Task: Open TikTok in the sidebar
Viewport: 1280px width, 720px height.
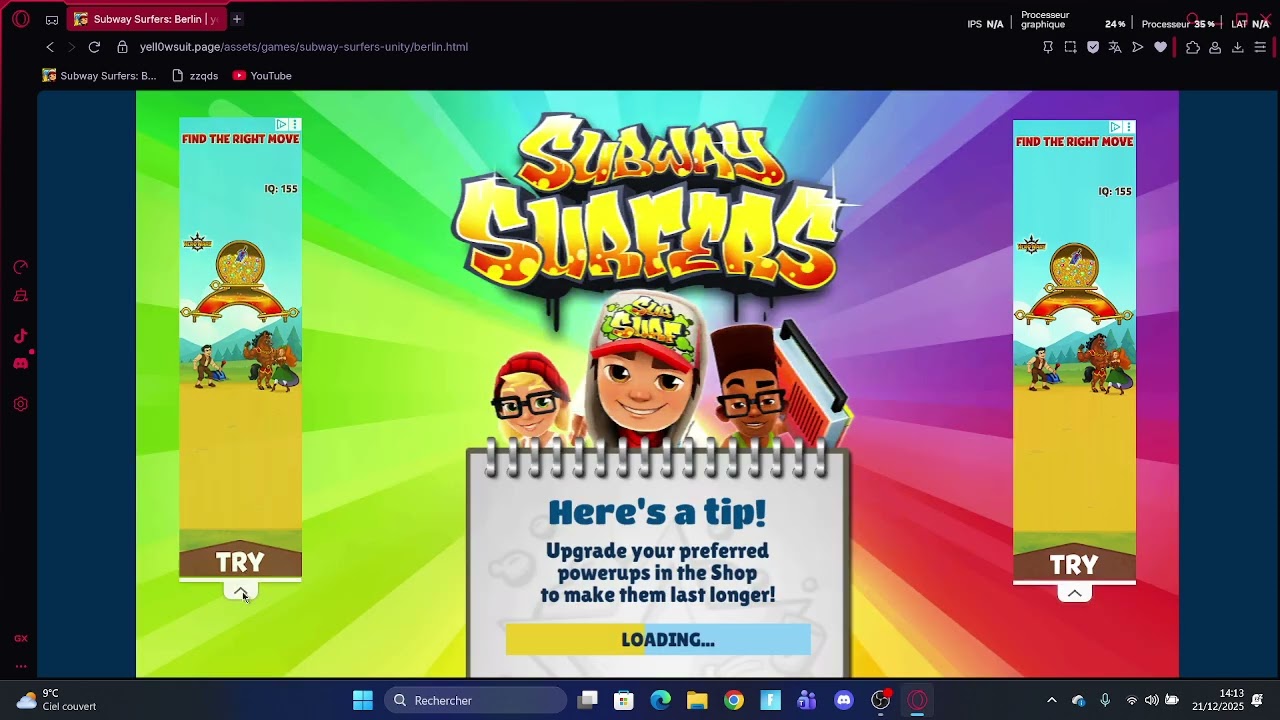Action: pyautogui.click(x=20, y=336)
